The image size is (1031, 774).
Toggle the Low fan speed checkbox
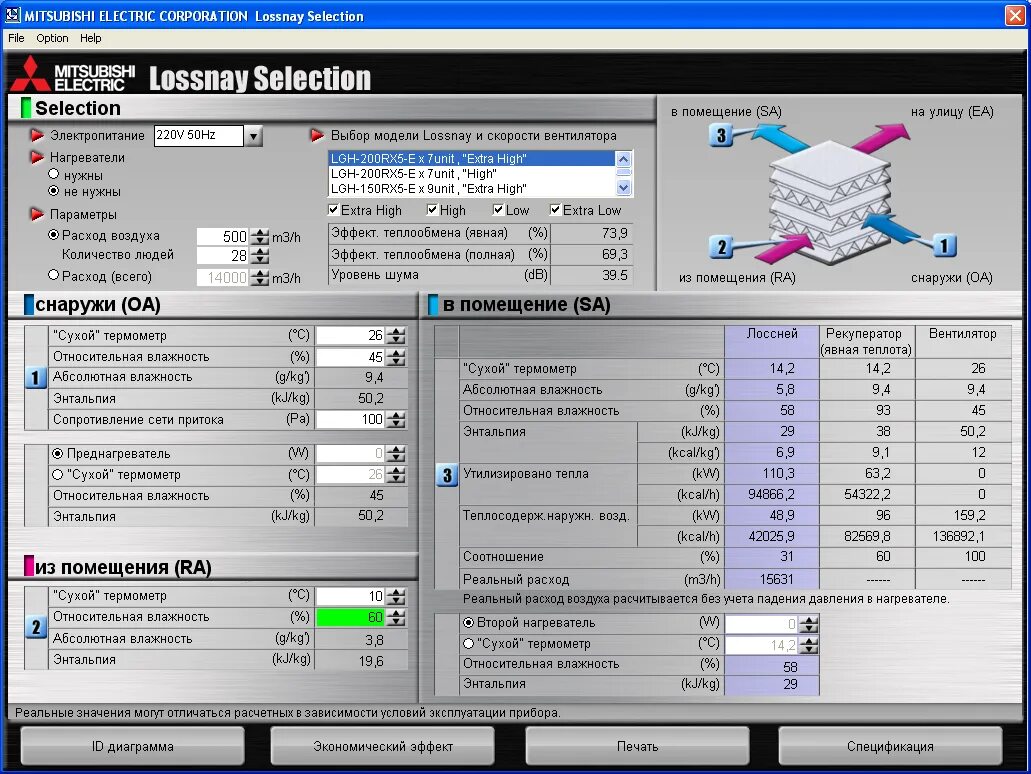[498, 210]
